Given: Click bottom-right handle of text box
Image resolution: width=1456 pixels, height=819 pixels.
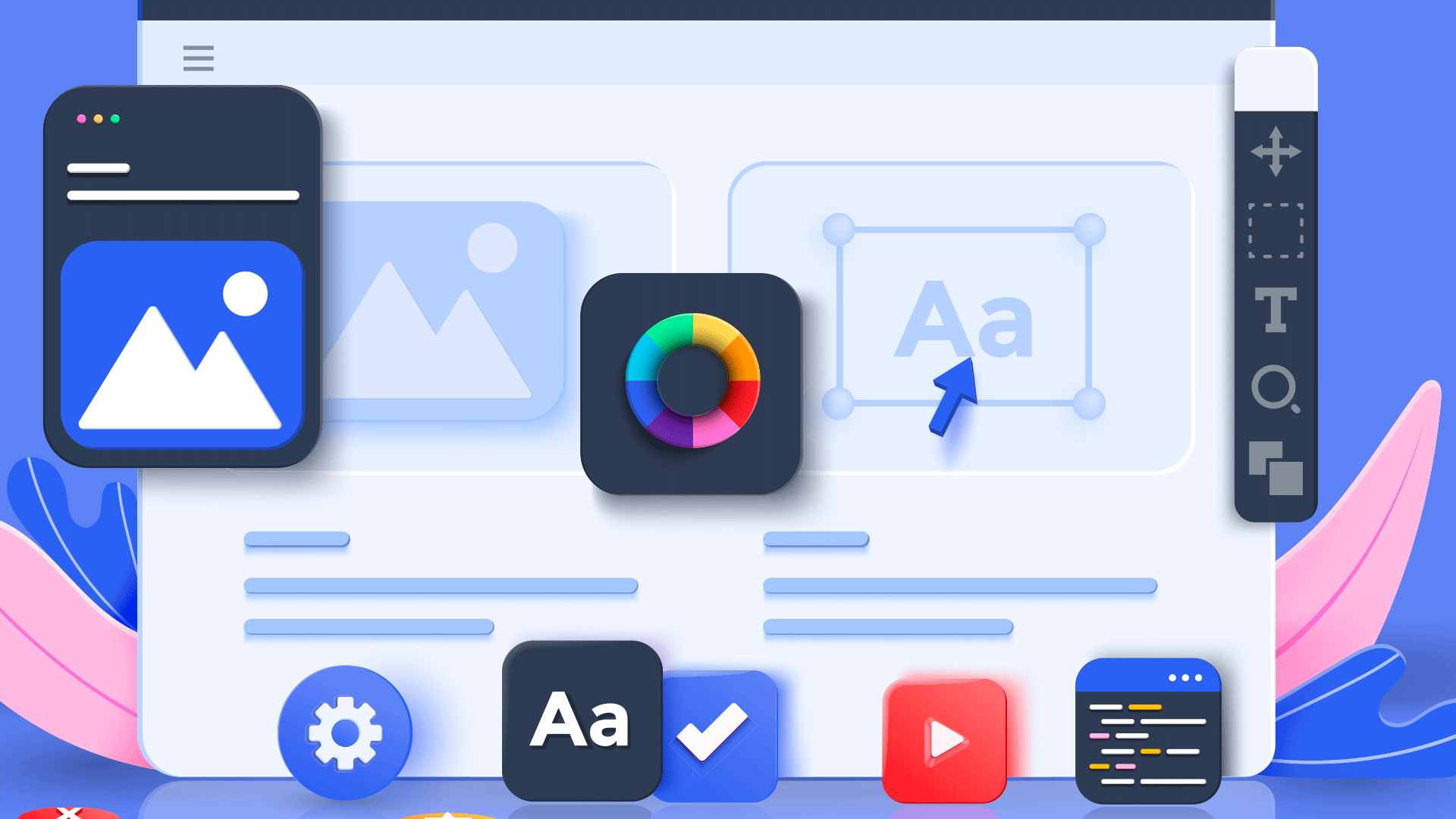Looking at the screenshot, I should tap(1089, 403).
